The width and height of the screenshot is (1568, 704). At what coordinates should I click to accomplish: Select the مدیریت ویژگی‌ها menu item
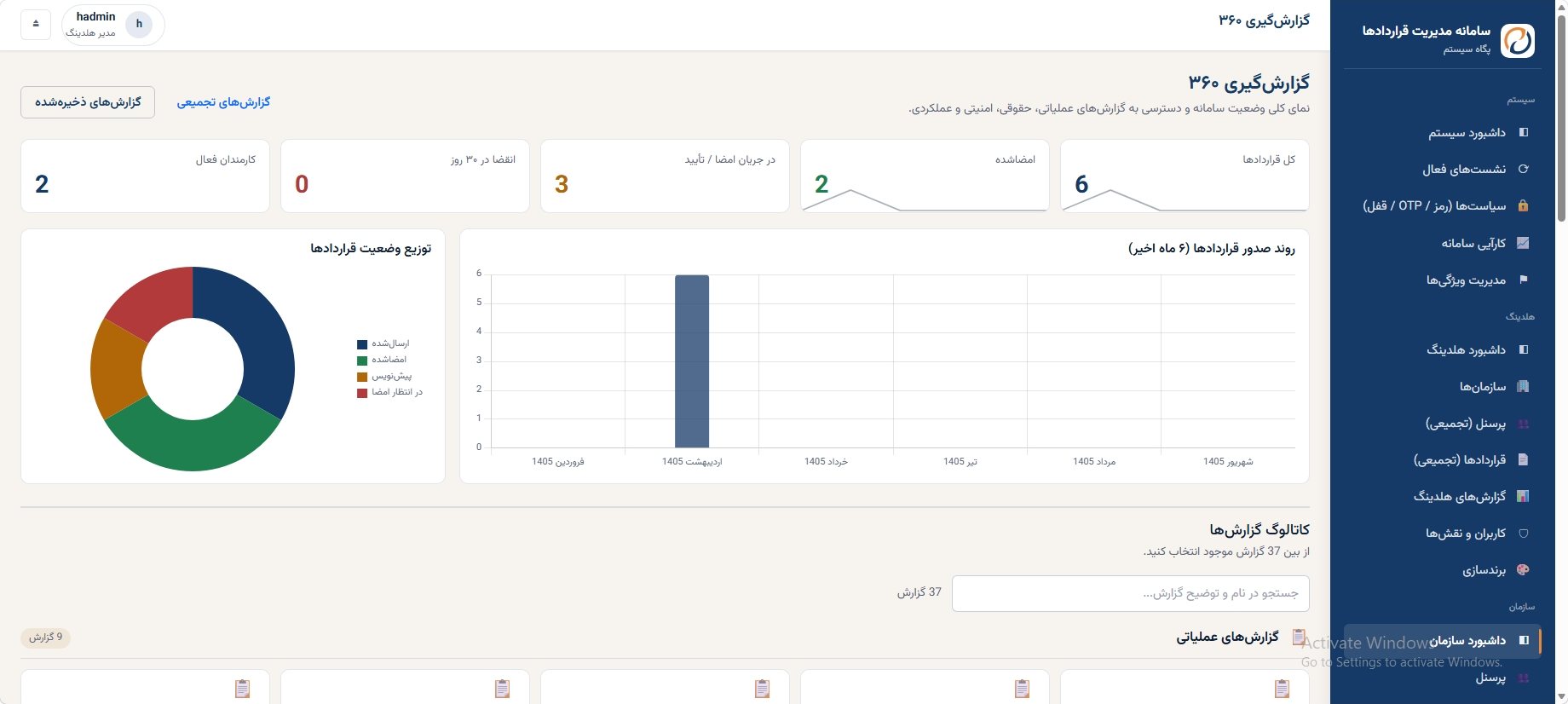pos(1442,280)
